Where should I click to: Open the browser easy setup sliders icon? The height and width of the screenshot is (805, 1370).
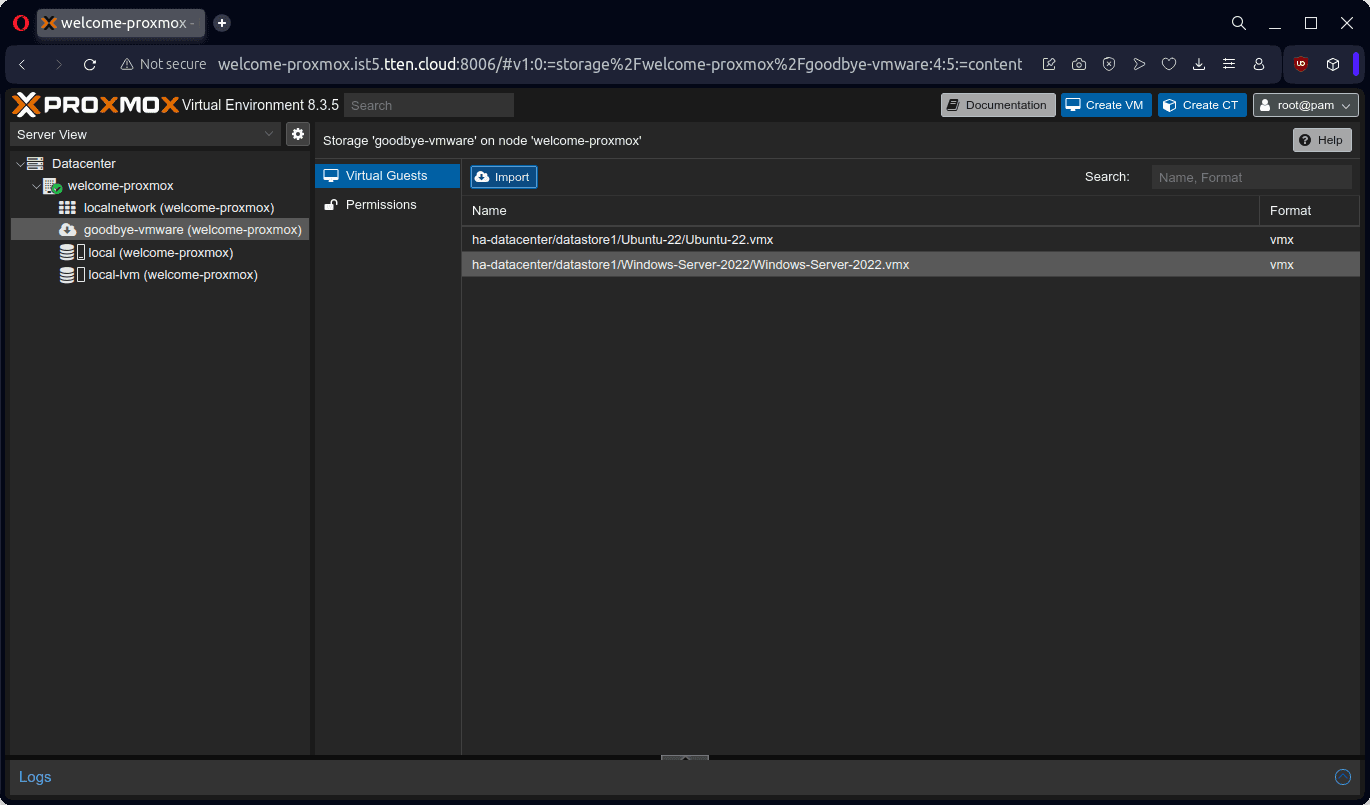tap(1229, 64)
